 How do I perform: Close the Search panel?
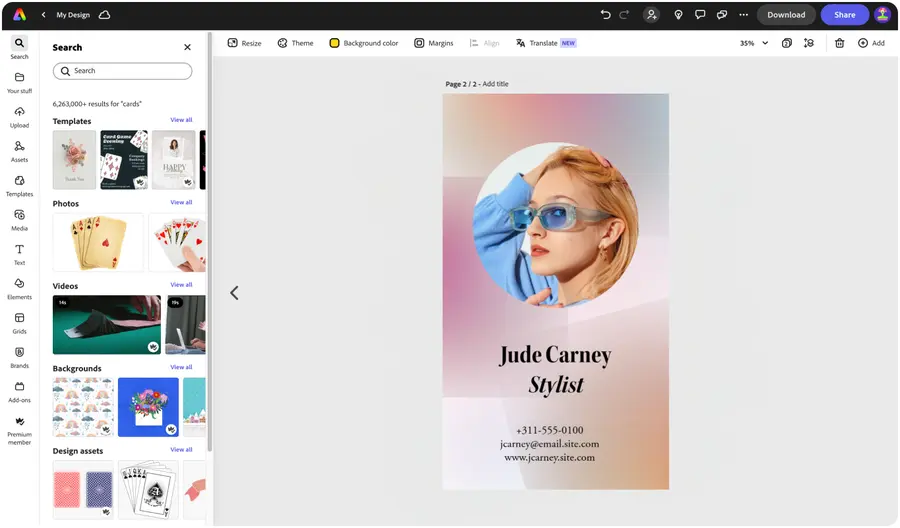tap(187, 47)
